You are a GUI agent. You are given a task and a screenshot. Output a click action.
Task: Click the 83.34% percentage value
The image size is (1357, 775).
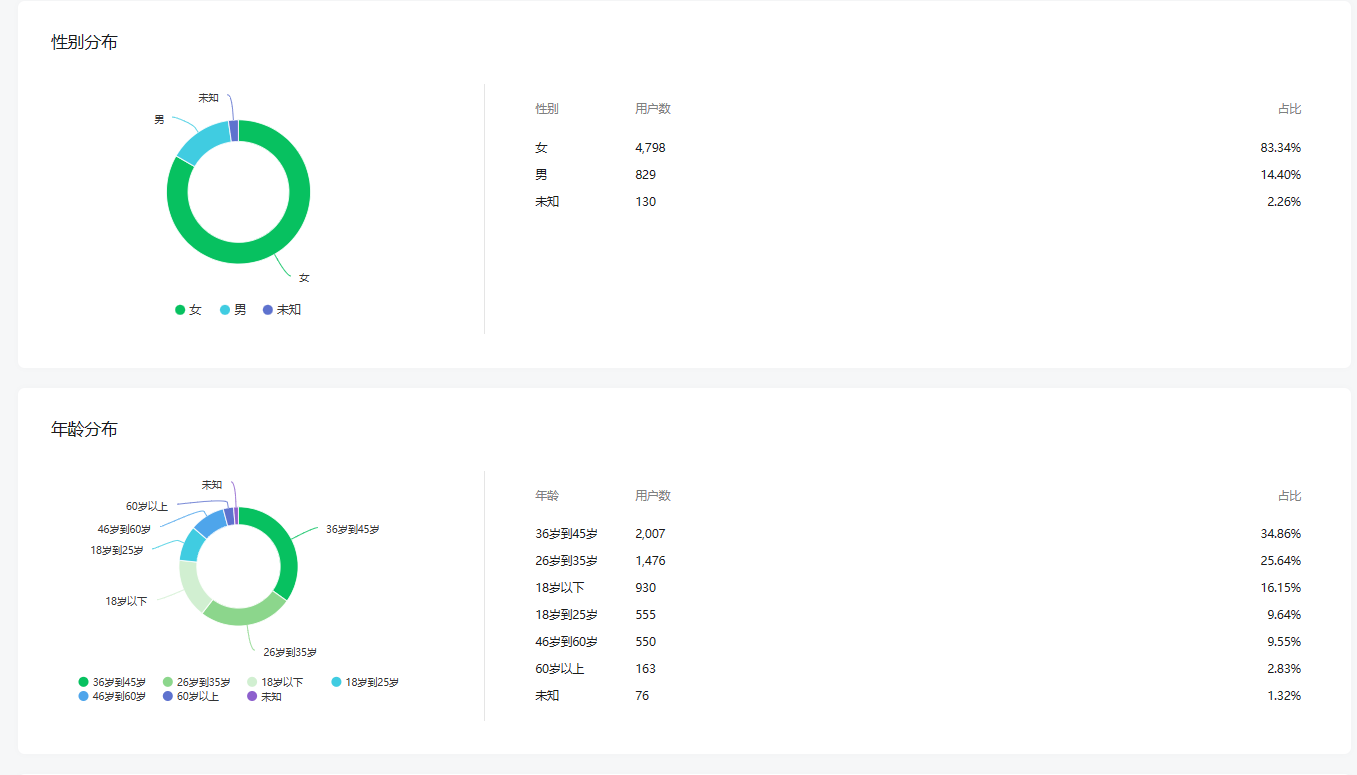coord(1281,148)
